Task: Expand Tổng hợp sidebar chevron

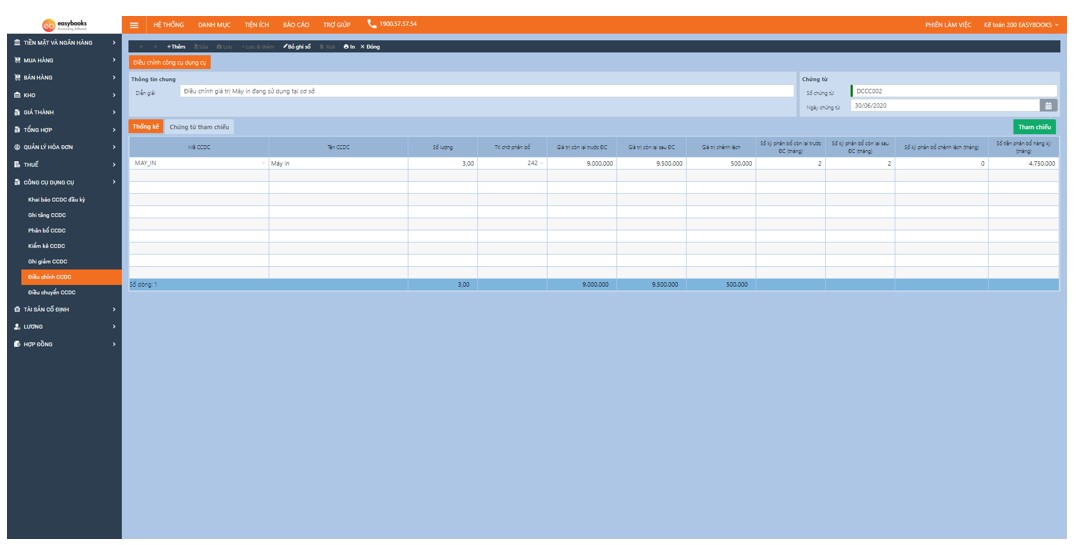Action: coord(114,129)
